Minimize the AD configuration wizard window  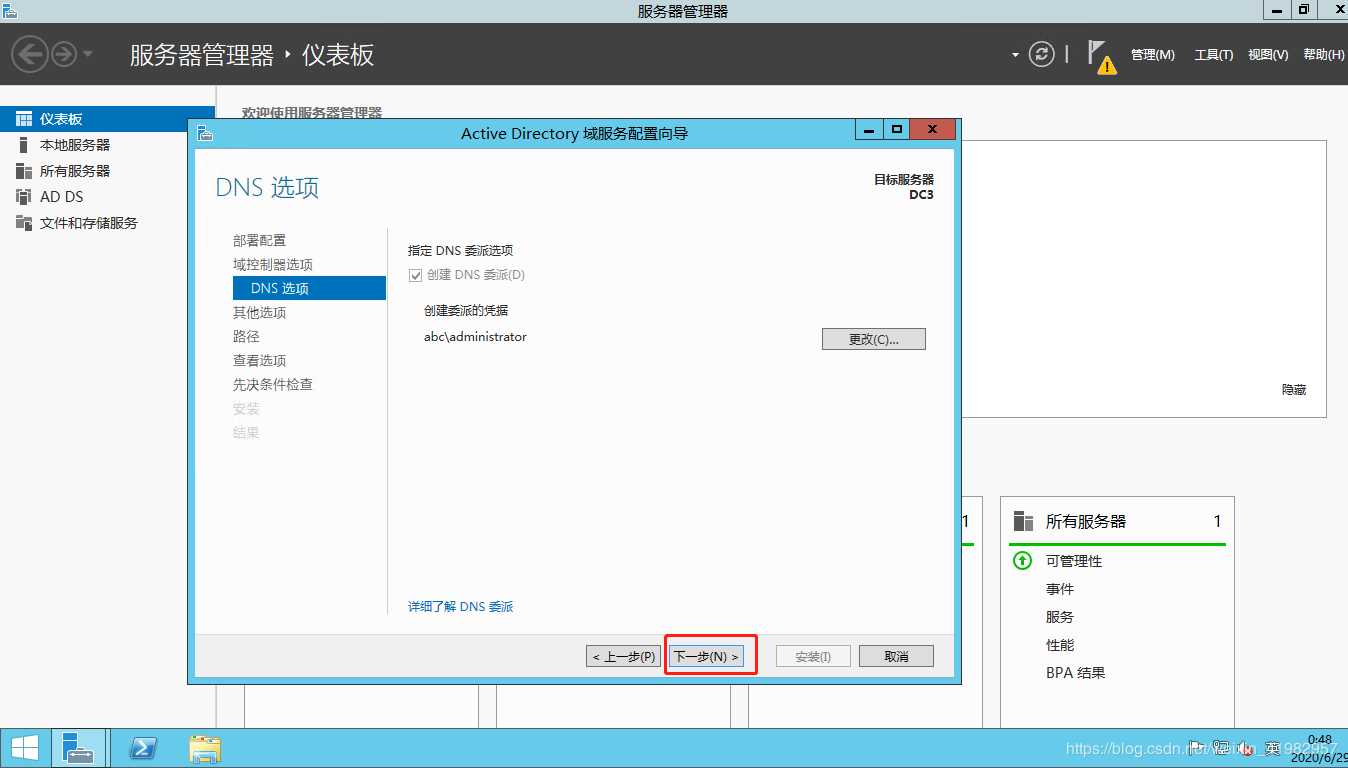(869, 130)
